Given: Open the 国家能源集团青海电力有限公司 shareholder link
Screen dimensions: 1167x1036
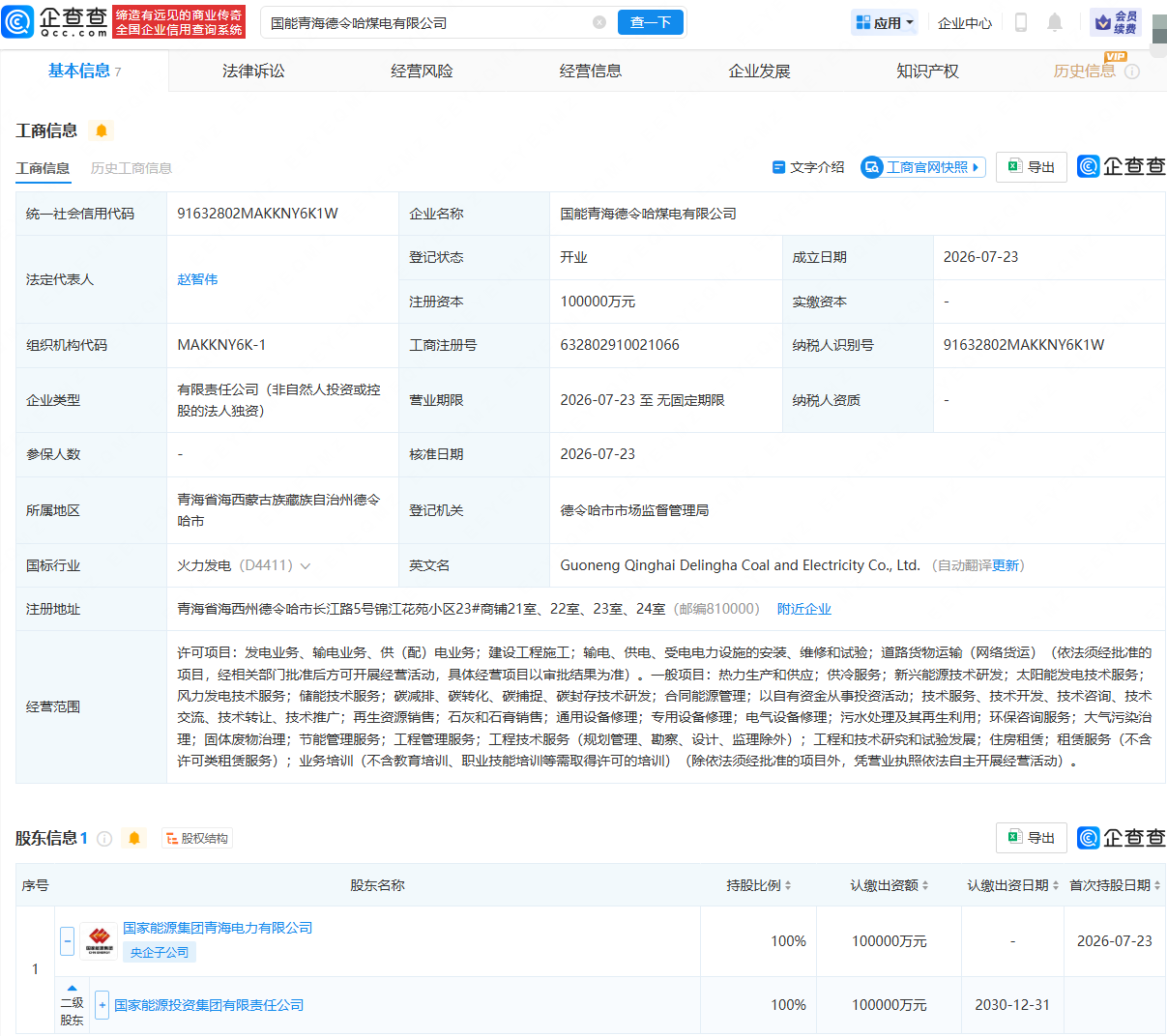Looking at the screenshot, I should click(x=218, y=928).
